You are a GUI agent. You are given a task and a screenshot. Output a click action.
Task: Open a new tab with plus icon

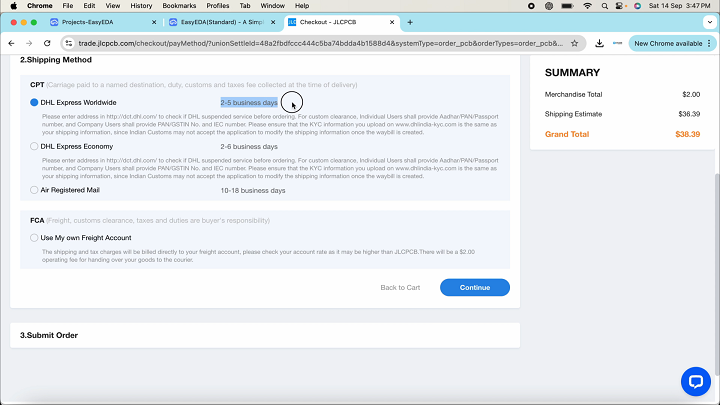(x=410, y=22)
